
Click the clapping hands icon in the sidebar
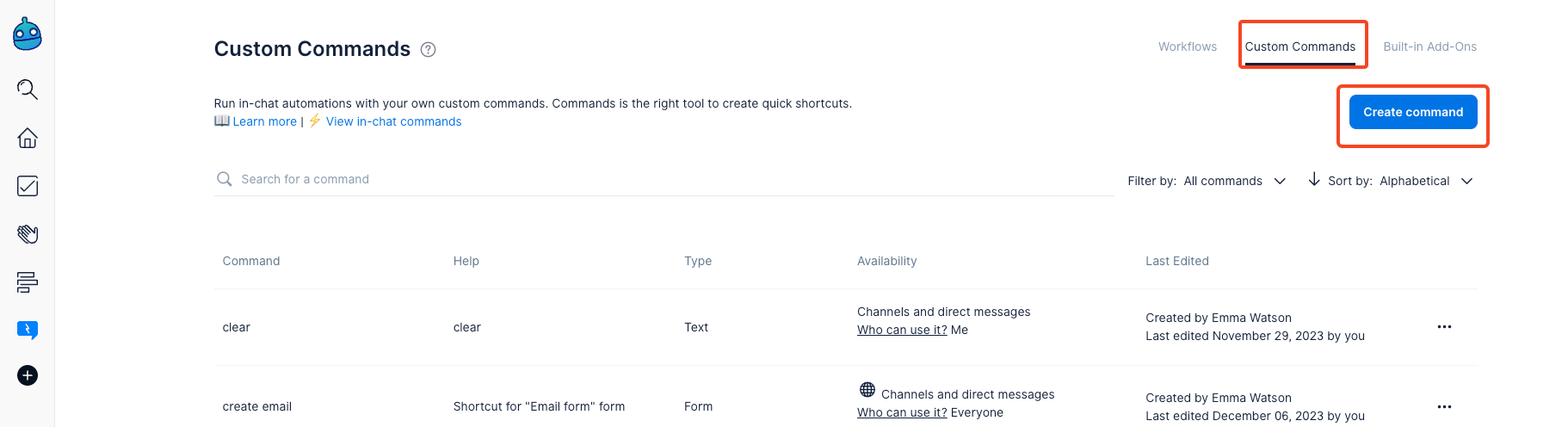(28, 234)
